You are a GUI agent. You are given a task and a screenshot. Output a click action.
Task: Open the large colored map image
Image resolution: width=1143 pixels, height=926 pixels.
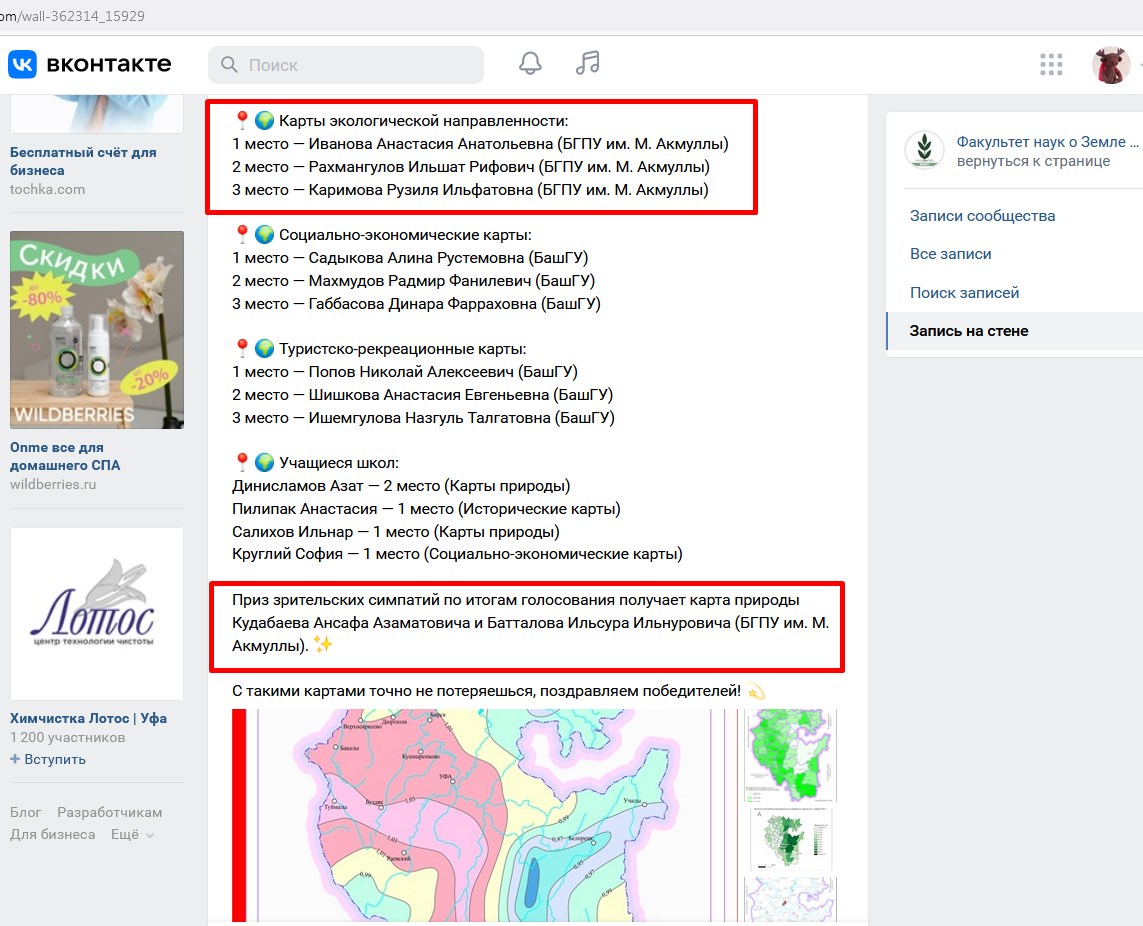point(470,815)
